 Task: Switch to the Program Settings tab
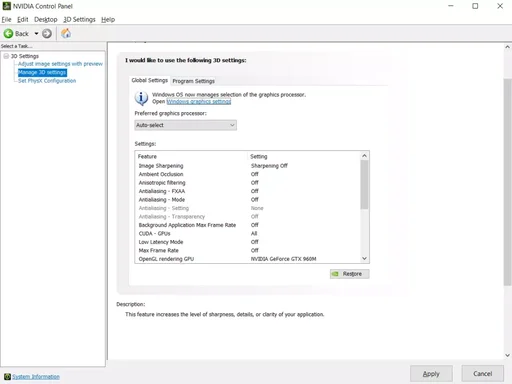[193, 81]
